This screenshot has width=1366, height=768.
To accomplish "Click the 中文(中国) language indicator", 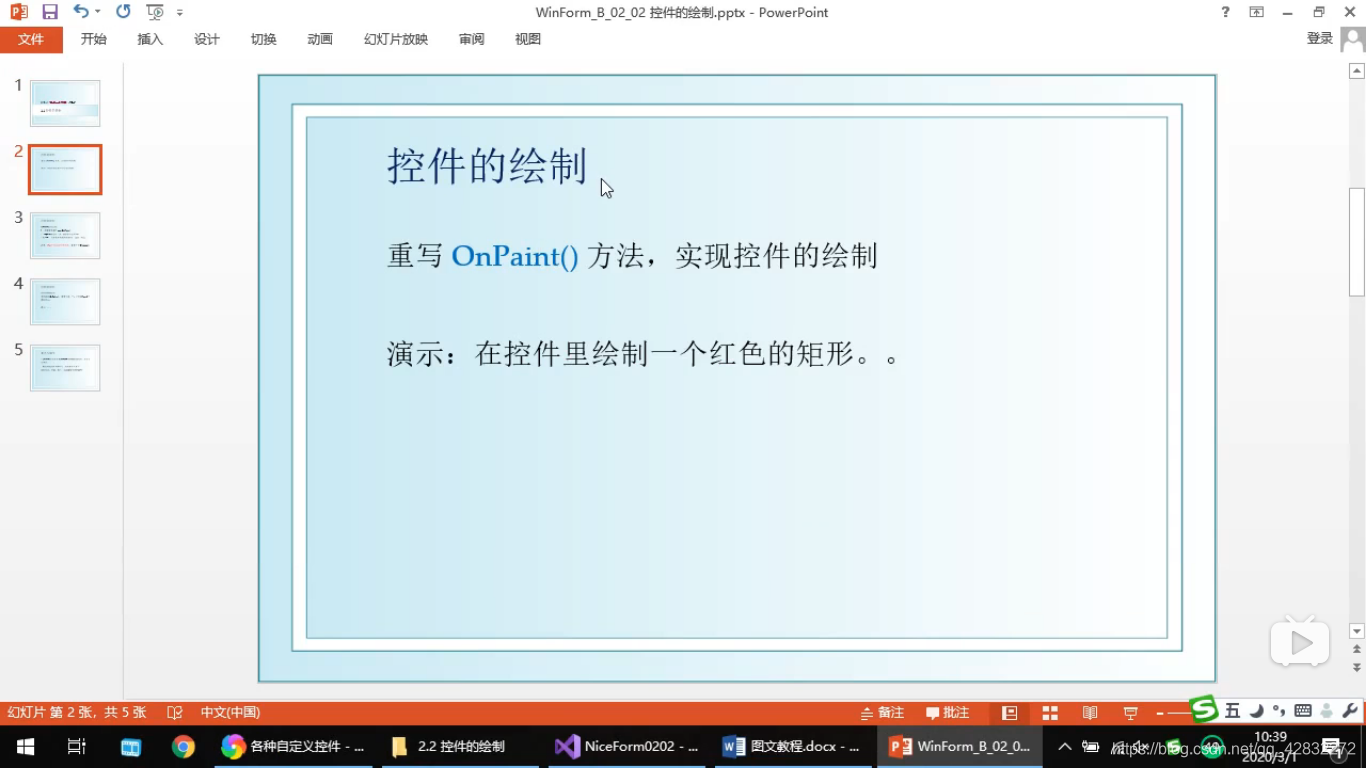I will [230, 713].
